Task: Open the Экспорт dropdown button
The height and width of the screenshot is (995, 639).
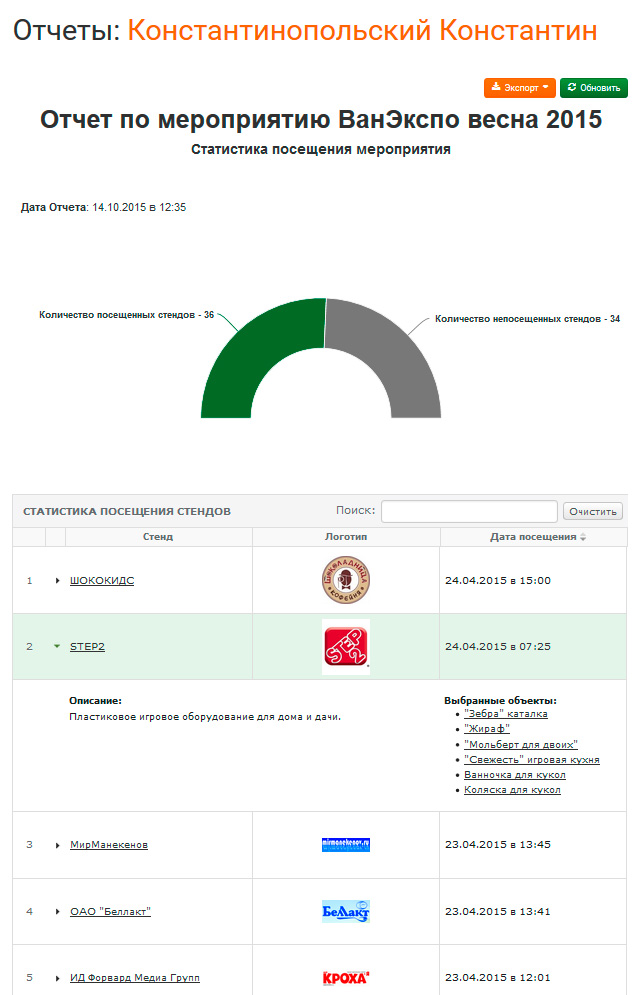Action: pyautogui.click(x=519, y=88)
